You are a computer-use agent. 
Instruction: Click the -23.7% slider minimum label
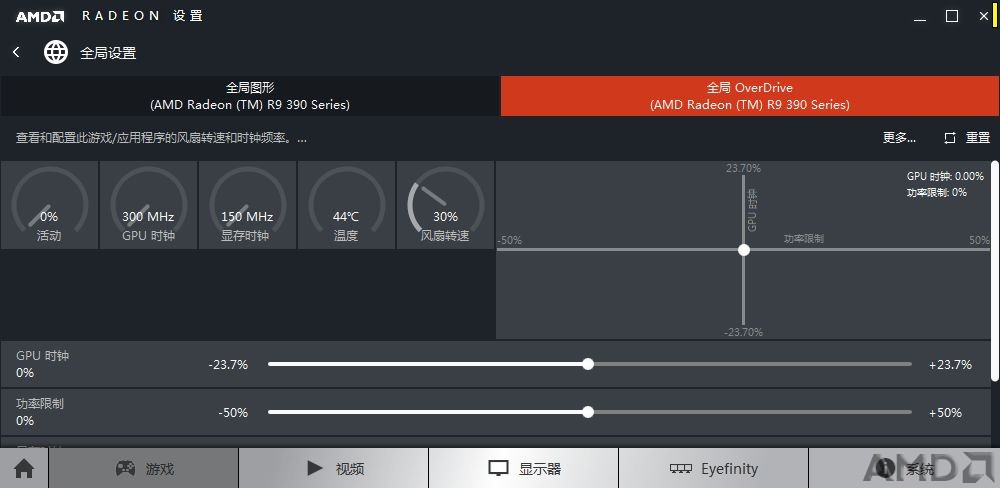[228, 365]
